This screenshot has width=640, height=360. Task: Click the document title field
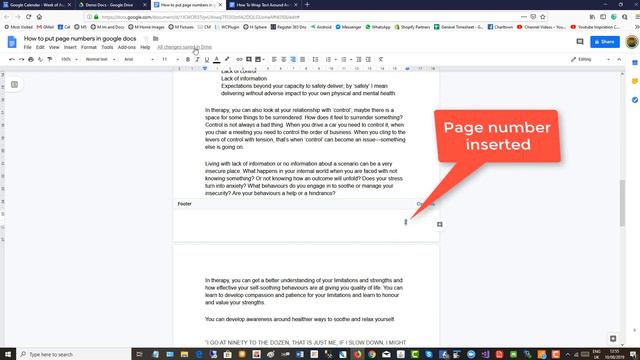pyautogui.click(x=80, y=39)
